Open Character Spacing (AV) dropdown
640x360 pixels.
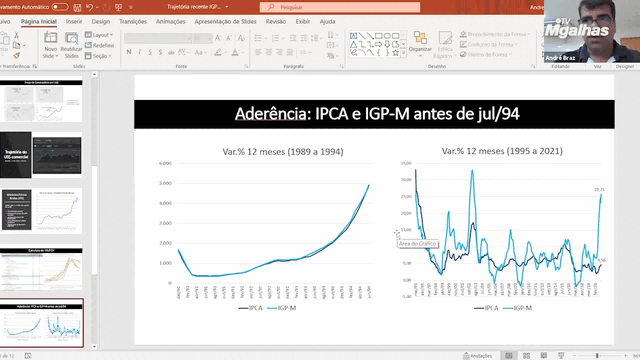(x=183, y=52)
